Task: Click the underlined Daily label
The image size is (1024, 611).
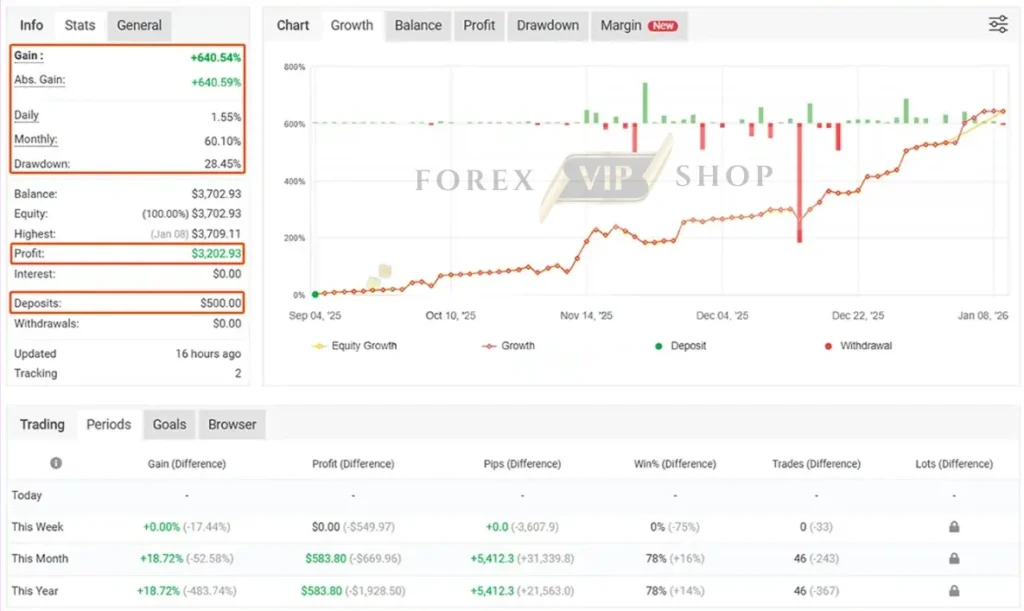Action: pyautogui.click(x=26, y=116)
